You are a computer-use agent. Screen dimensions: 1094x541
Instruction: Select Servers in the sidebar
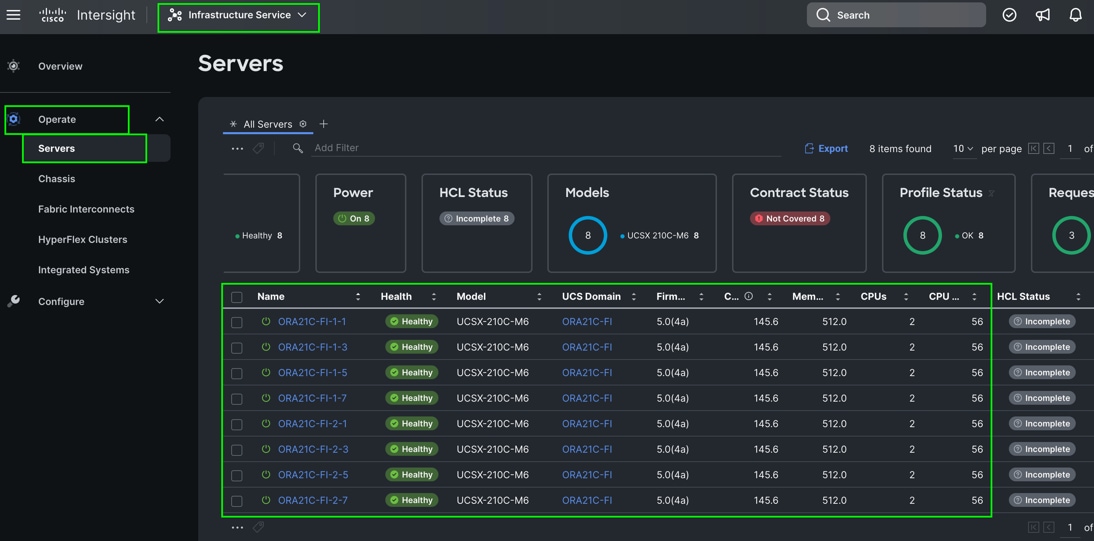[x=57, y=149]
